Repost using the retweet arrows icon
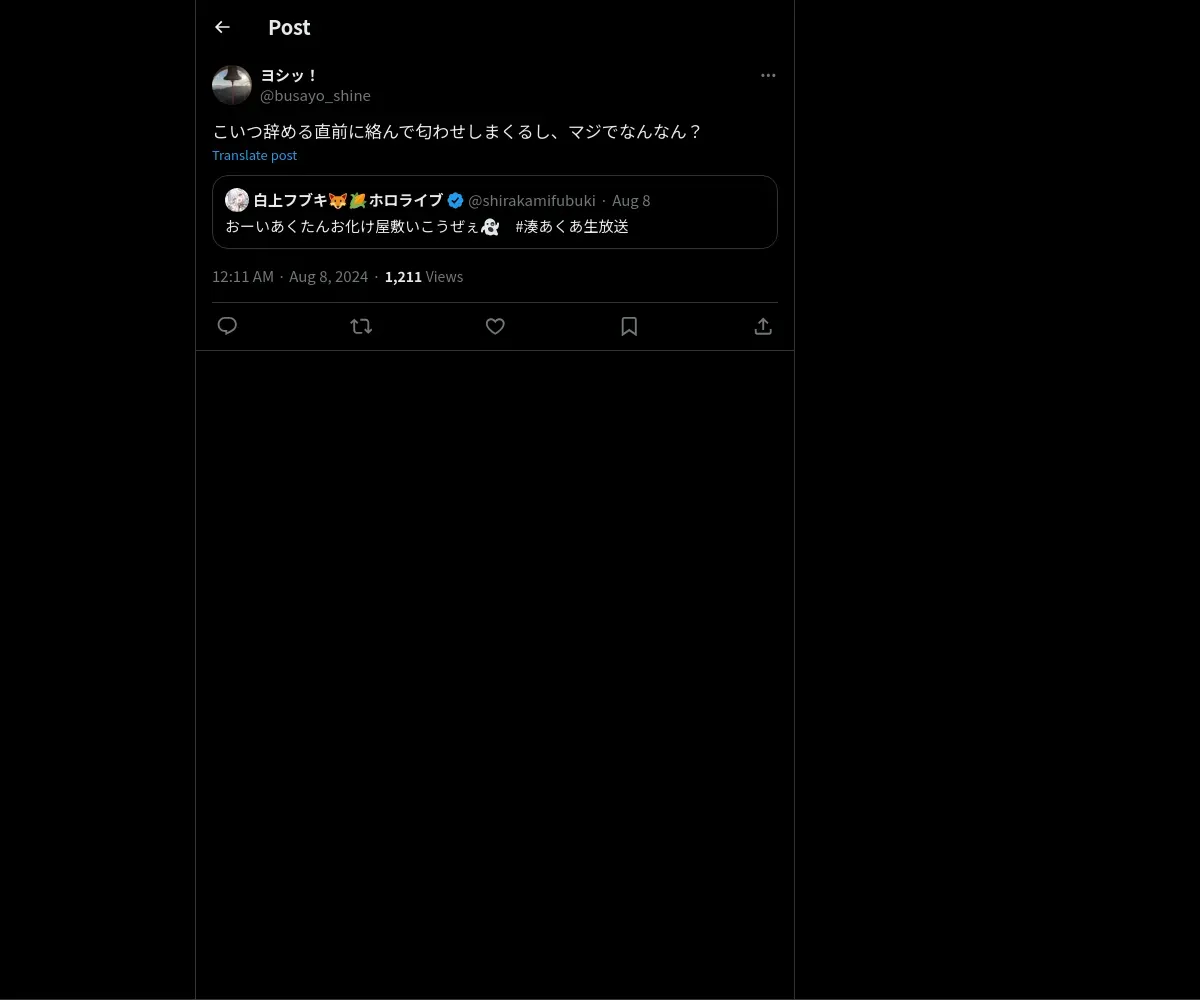 click(x=361, y=326)
